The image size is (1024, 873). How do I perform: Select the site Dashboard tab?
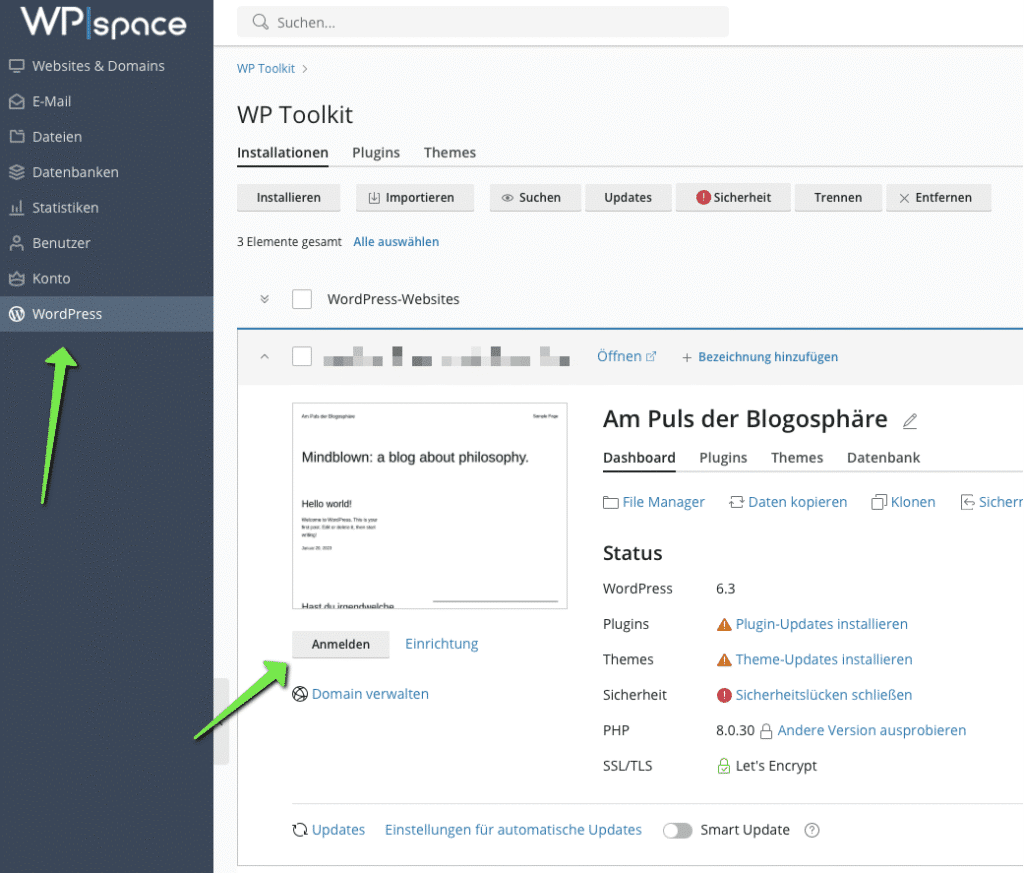tap(639, 458)
